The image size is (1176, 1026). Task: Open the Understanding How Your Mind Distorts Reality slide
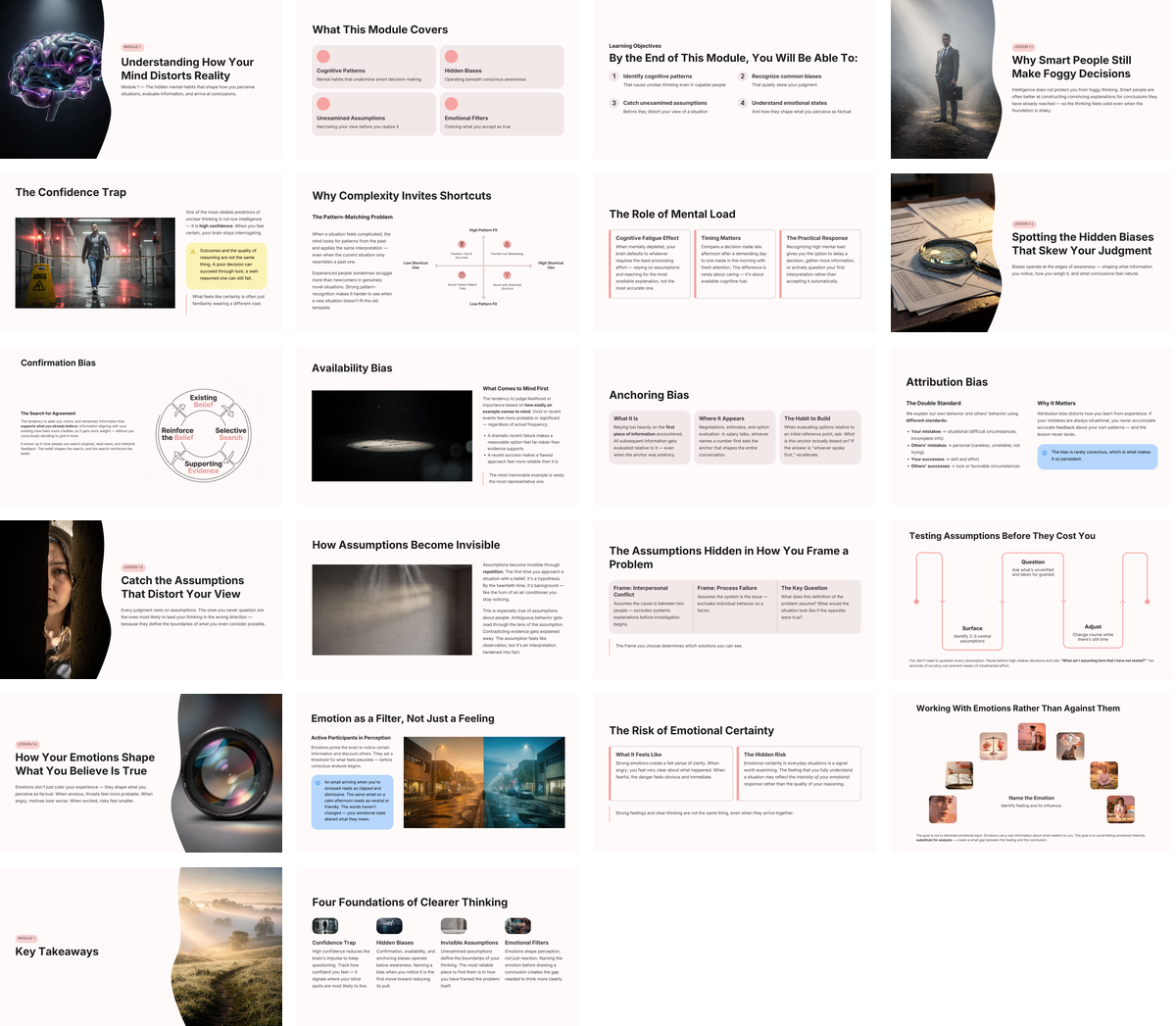[x=141, y=79]
